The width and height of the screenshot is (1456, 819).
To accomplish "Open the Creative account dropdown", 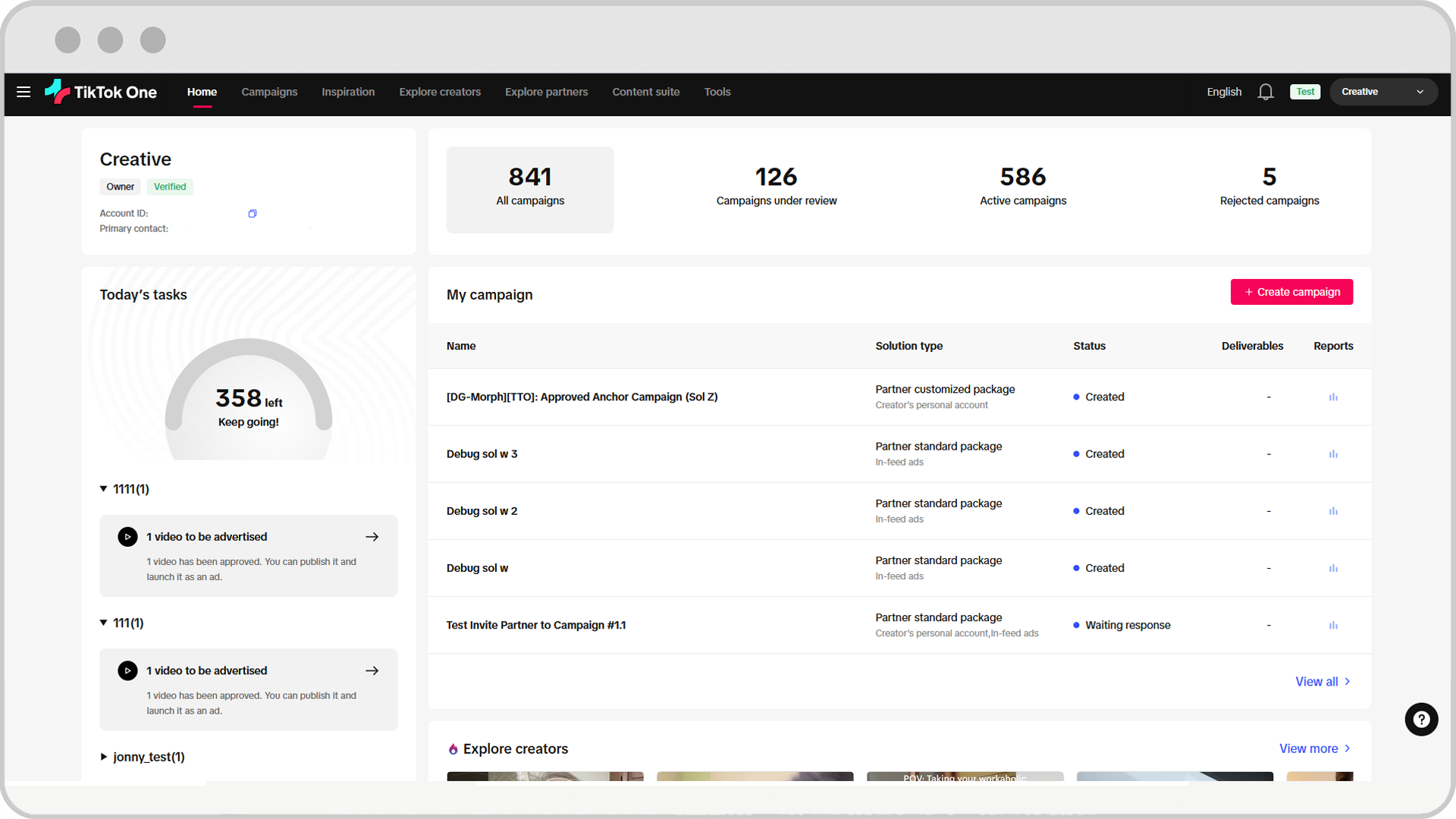I will [1382, 92].
